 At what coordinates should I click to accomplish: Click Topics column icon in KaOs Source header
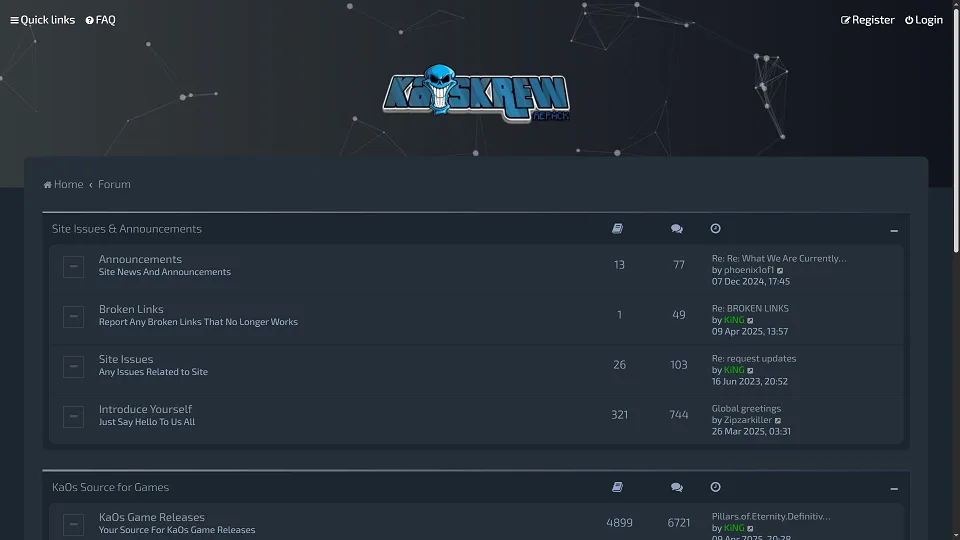coord(617,487)
